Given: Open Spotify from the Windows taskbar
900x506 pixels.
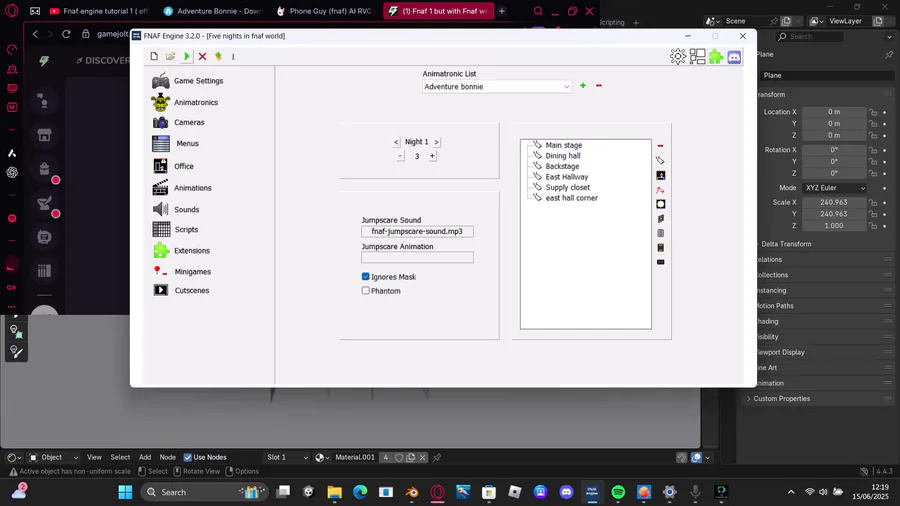Looking at the screenshot, I should point(618,492).
